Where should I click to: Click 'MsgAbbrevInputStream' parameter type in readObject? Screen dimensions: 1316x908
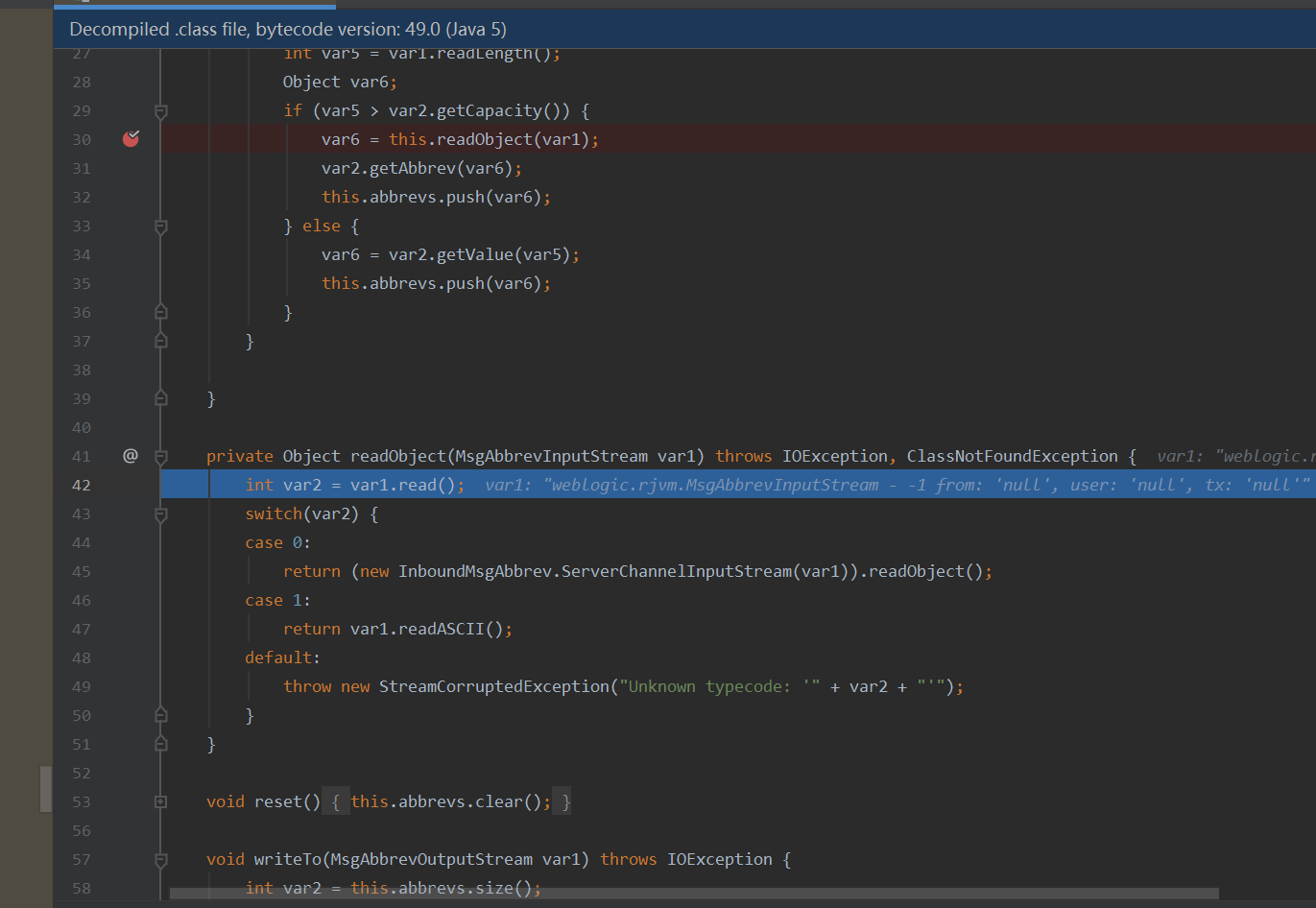pos(552,457)
